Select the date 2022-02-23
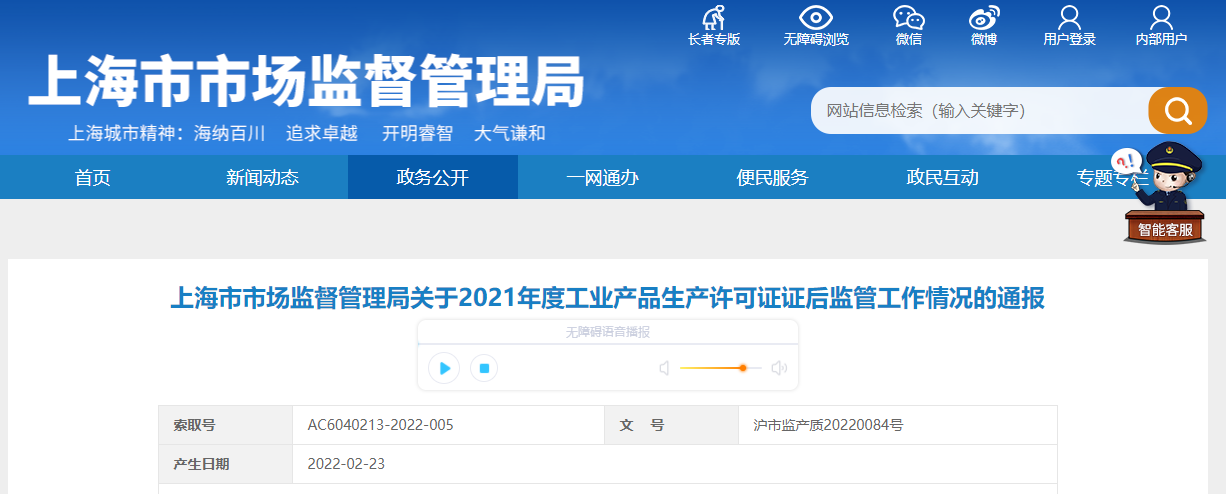 346,464
